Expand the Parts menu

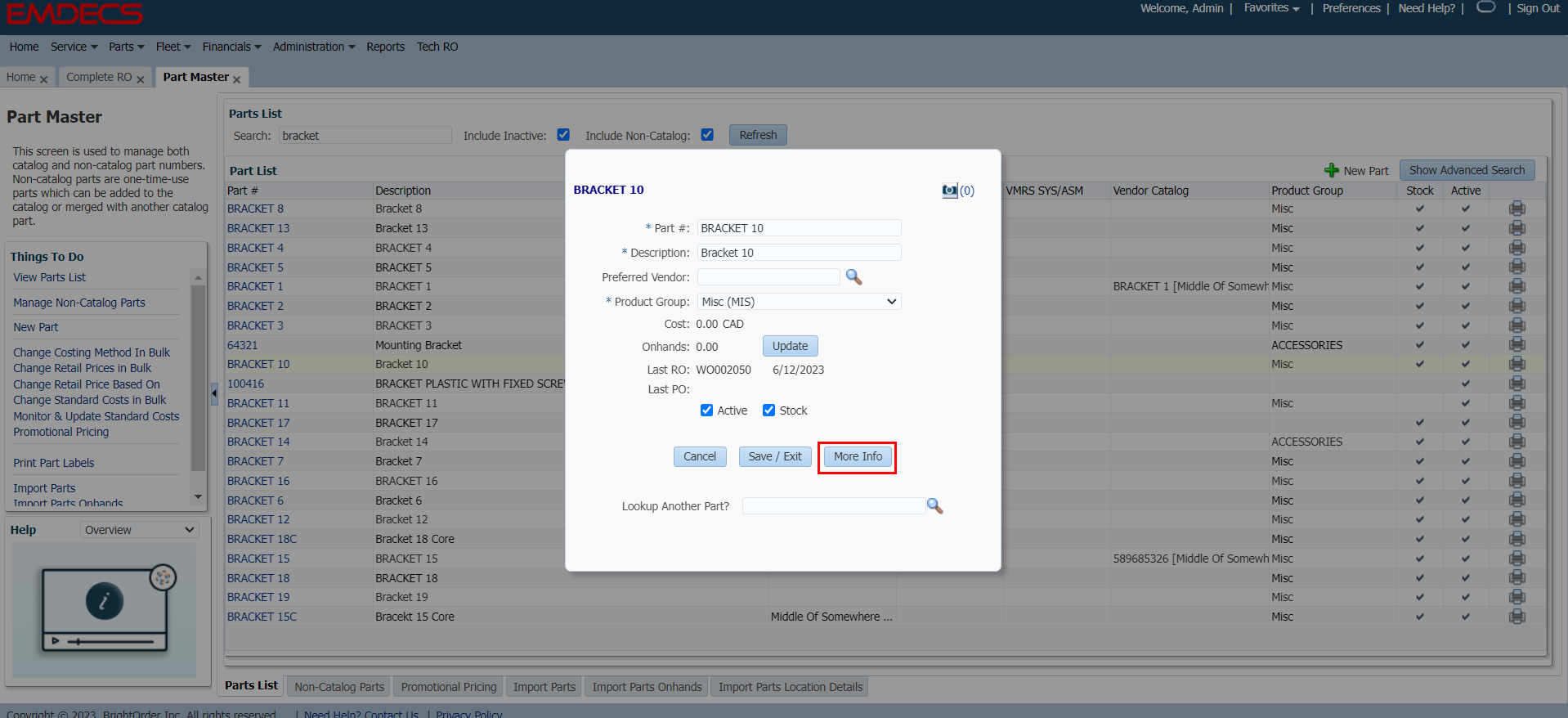coord(126,47)
